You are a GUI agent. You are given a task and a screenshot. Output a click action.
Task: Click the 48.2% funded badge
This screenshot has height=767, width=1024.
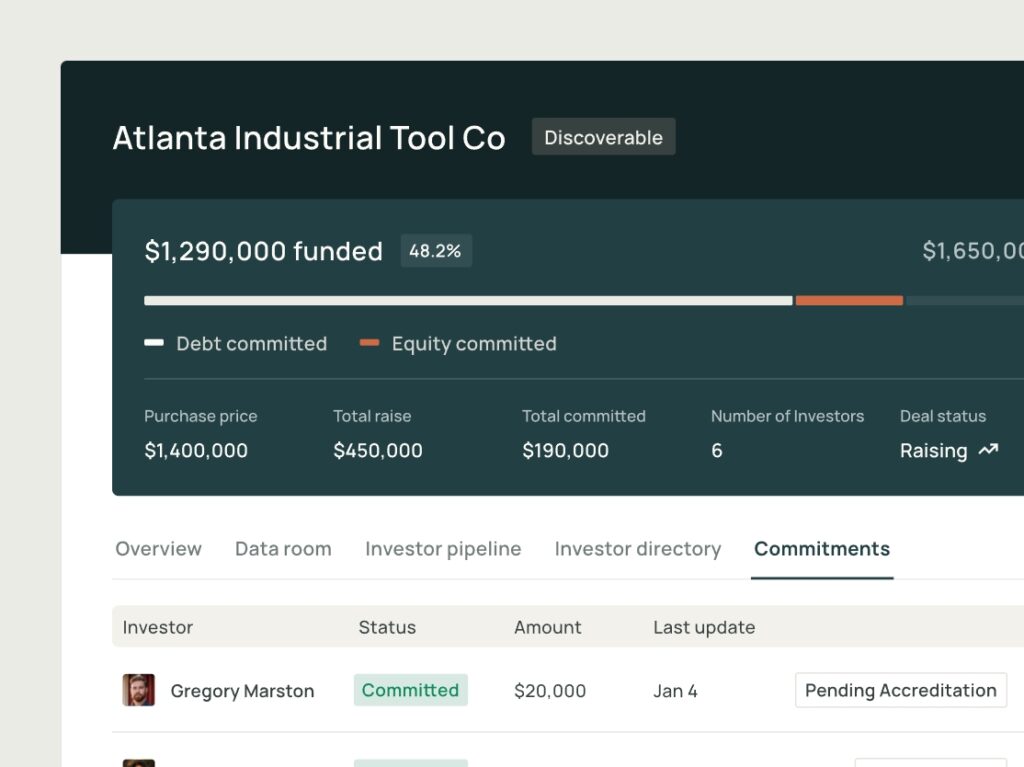click(x=435, y=251)
